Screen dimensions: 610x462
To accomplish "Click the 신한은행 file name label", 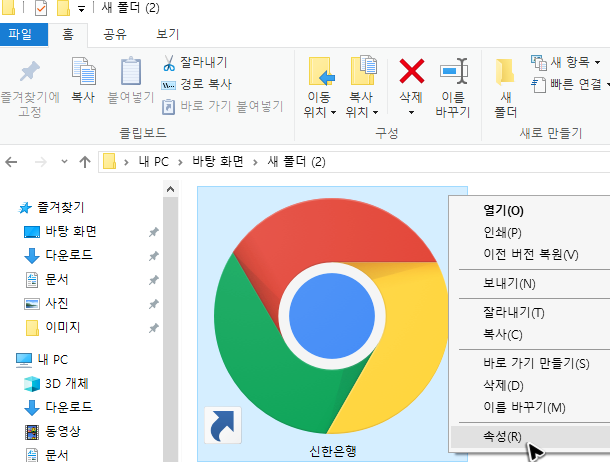I will (333, 451).
